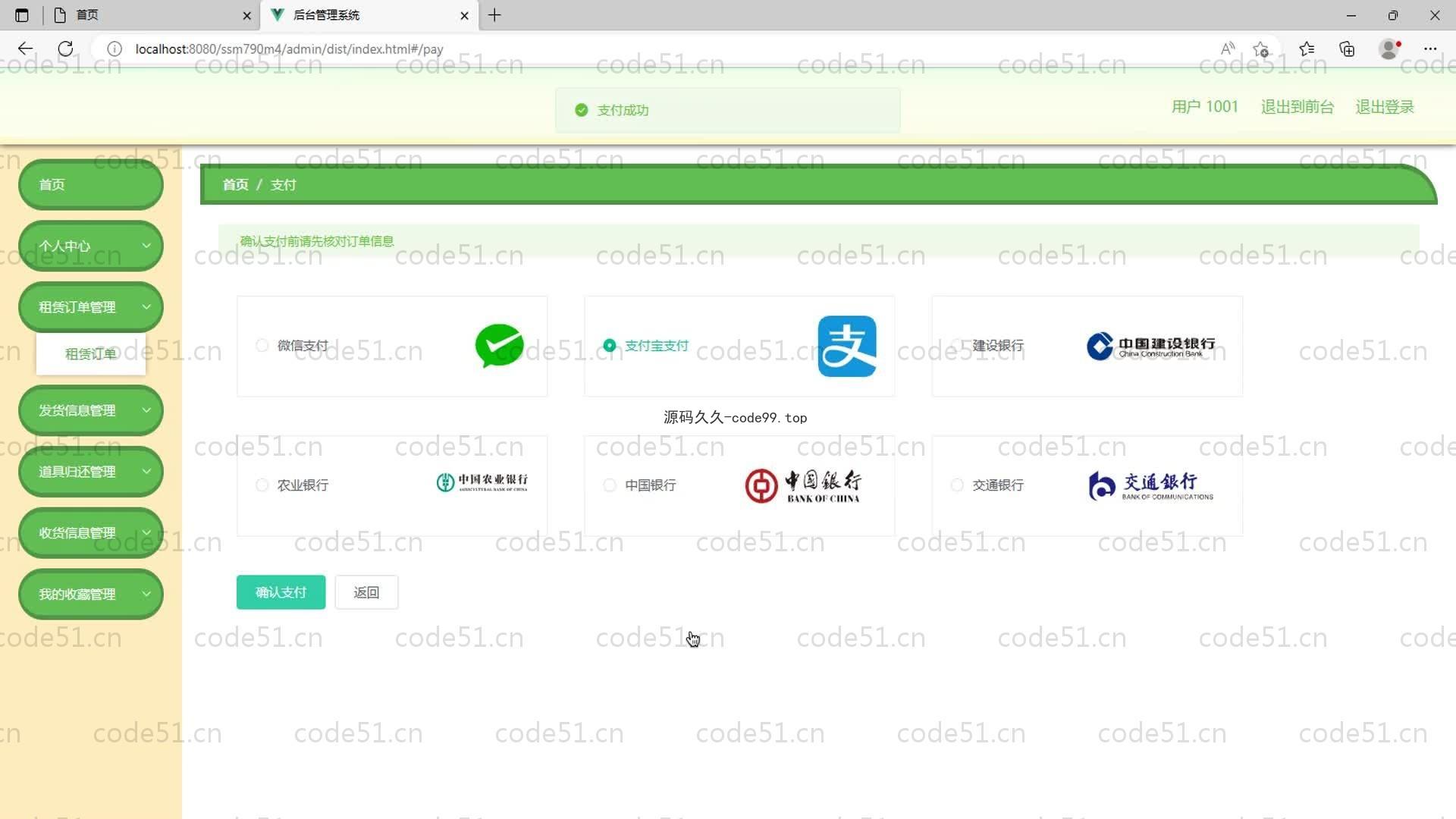Click the 退出登录 link
Image resolution: width=1456 pixels, height=819 pixels.
[x=1385, y=107]
